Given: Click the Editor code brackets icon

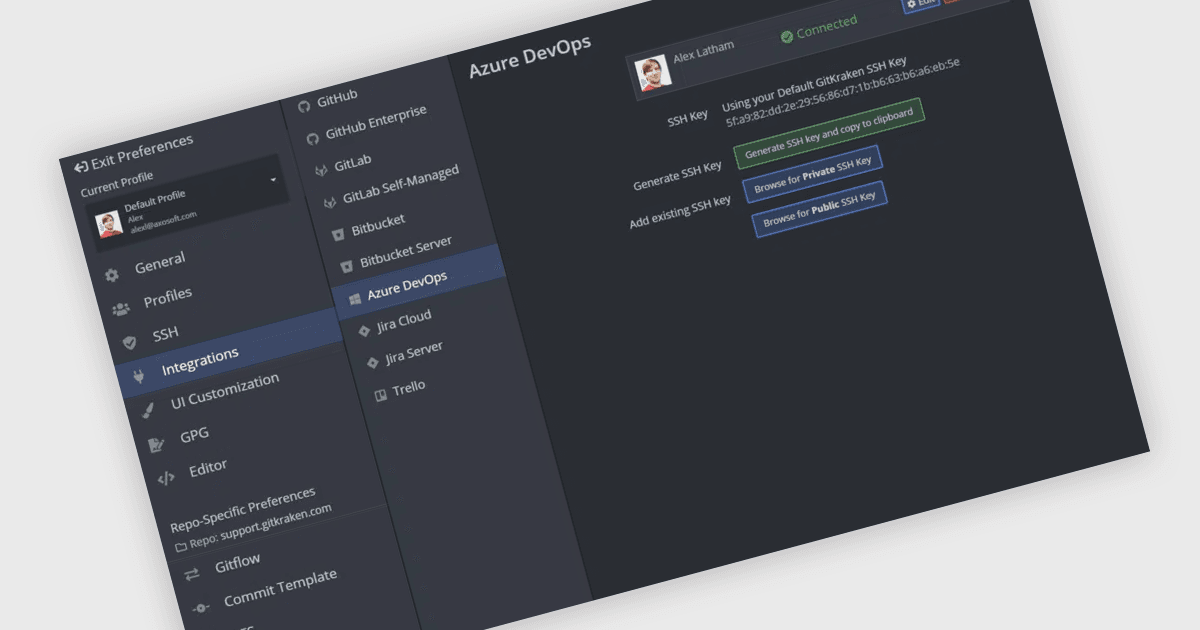Looking at the screenshot, I should pos(165,478).
